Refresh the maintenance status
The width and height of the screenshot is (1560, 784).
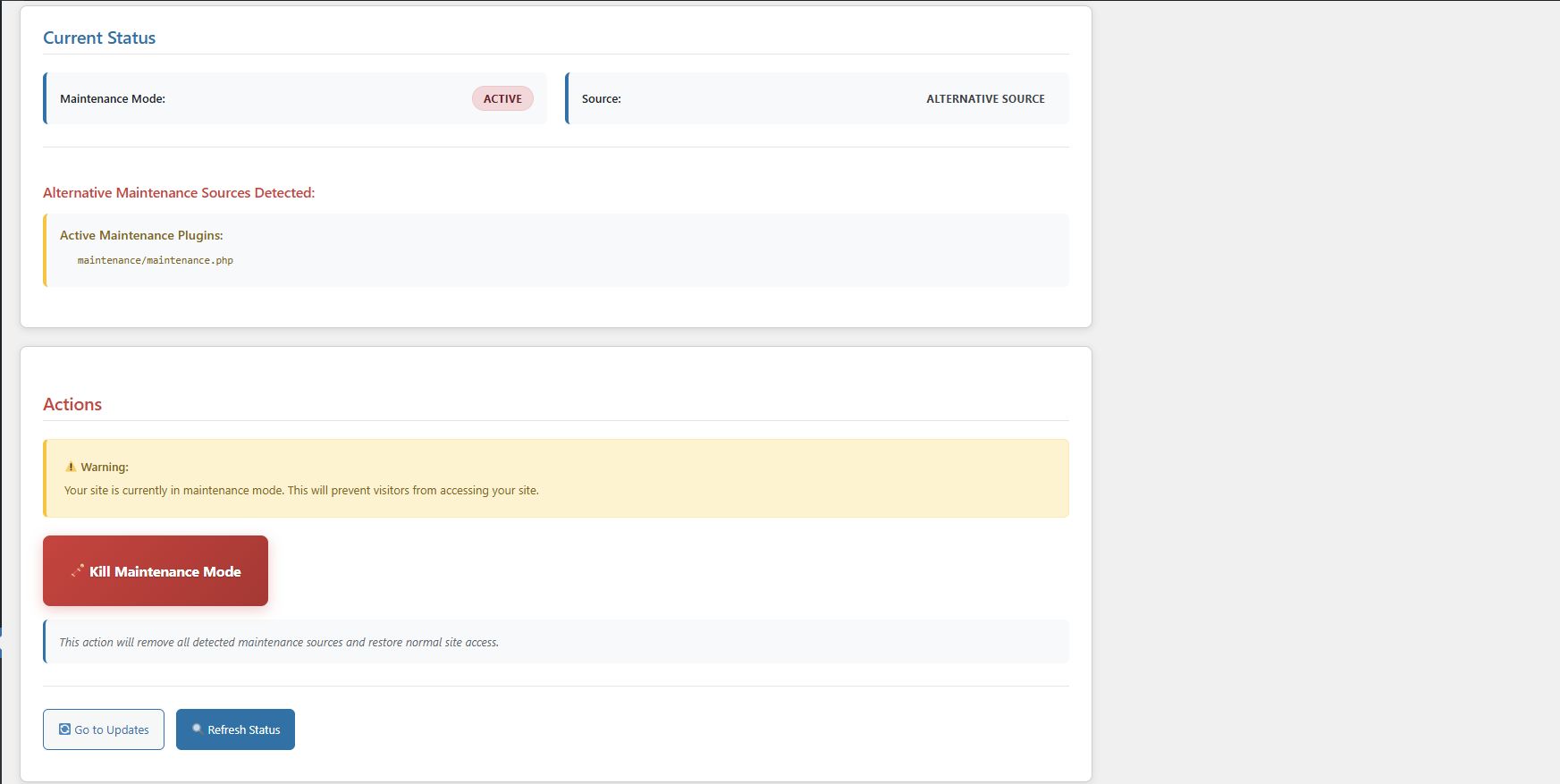coord(235,729)
